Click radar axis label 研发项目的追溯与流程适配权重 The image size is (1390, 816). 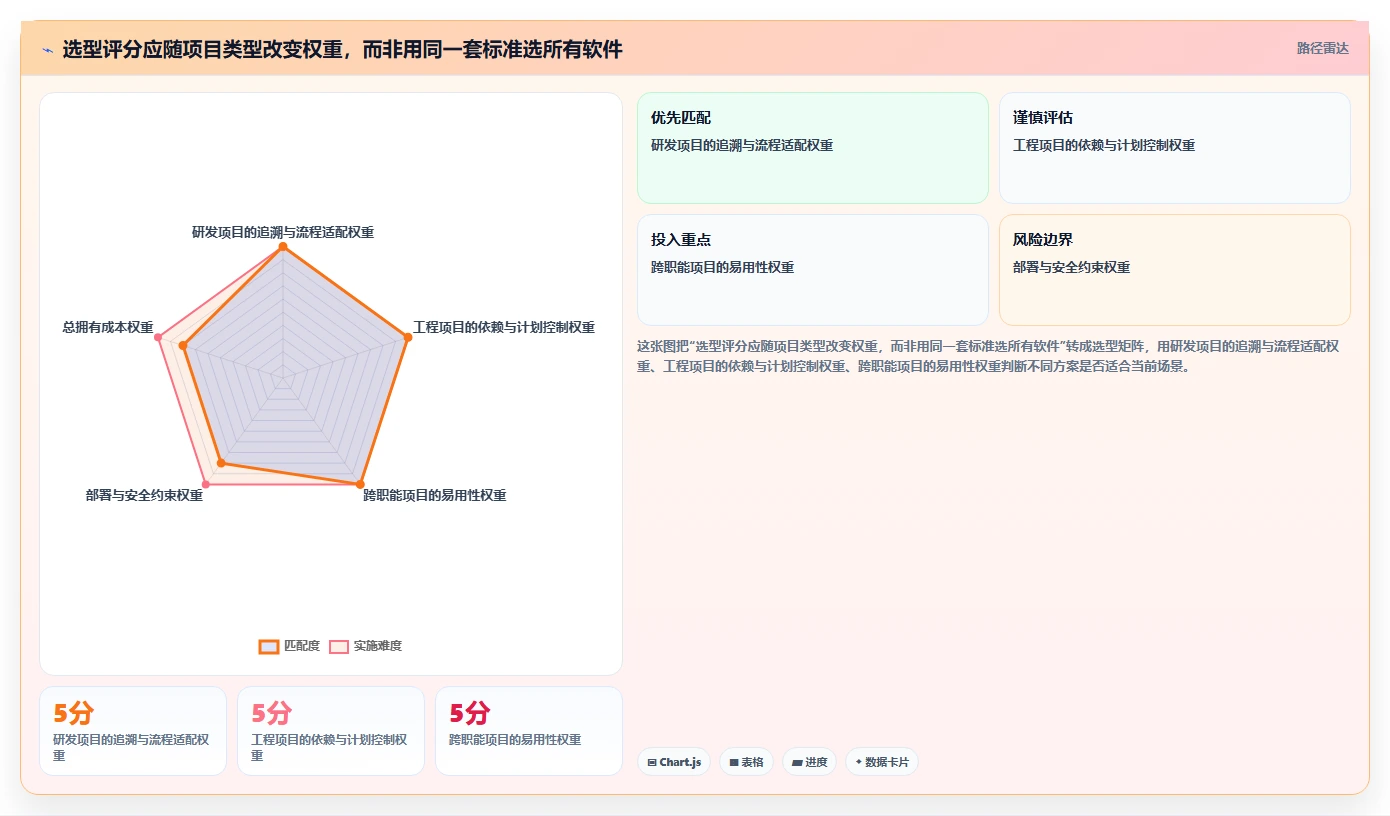[283, 232]
